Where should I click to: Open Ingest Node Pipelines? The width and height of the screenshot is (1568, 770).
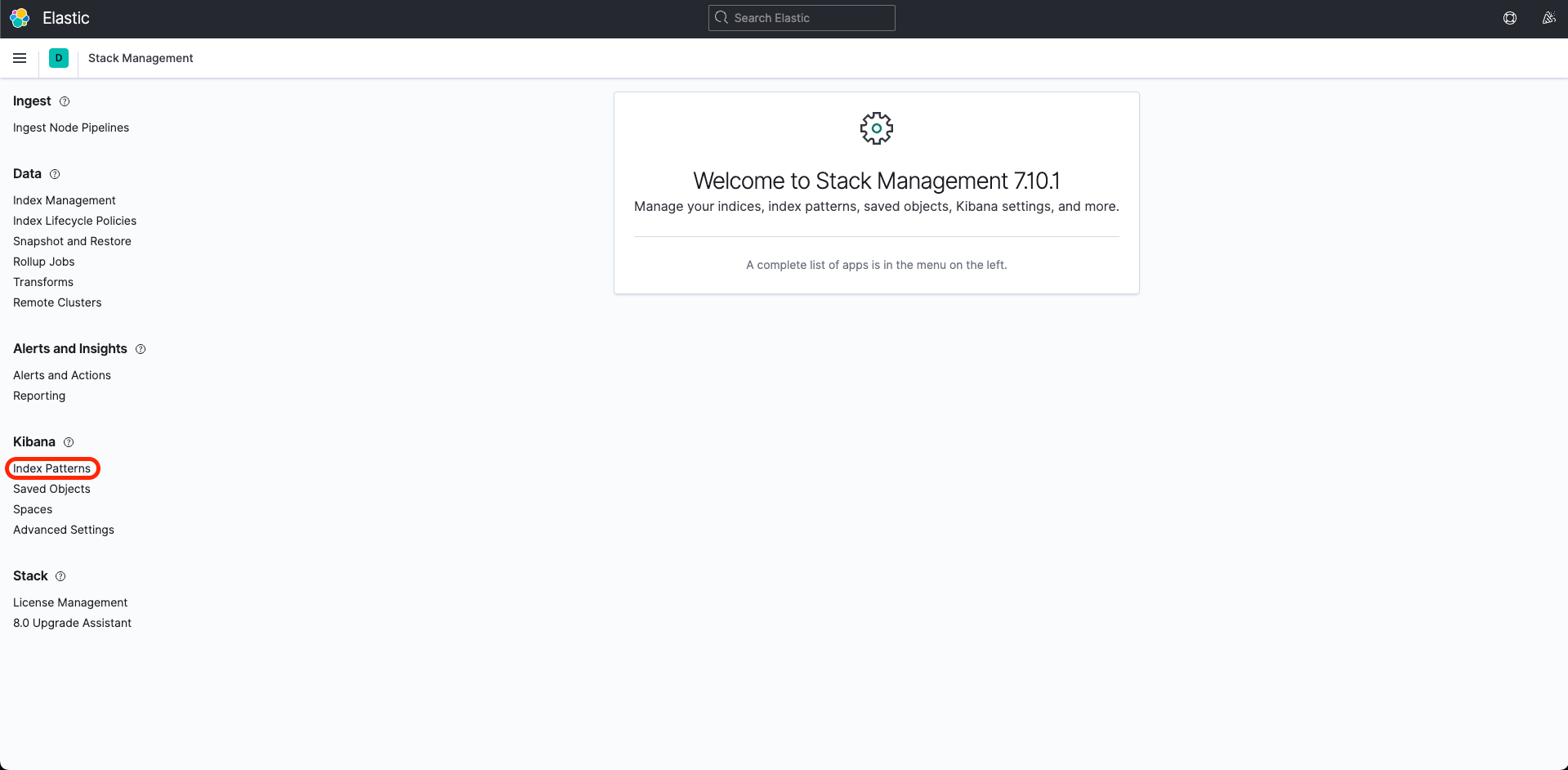pos(71,128)
